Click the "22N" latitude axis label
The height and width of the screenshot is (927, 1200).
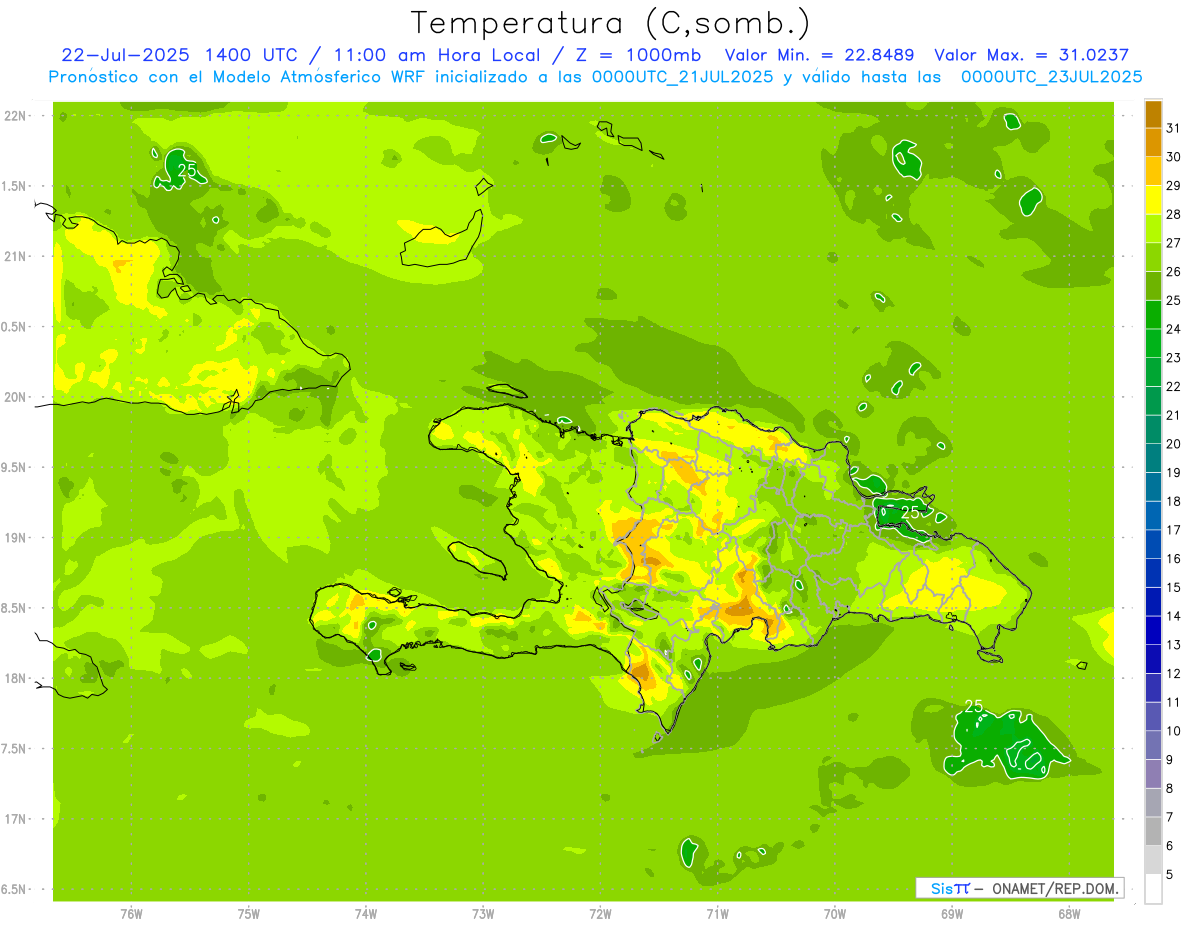(14, 116)
